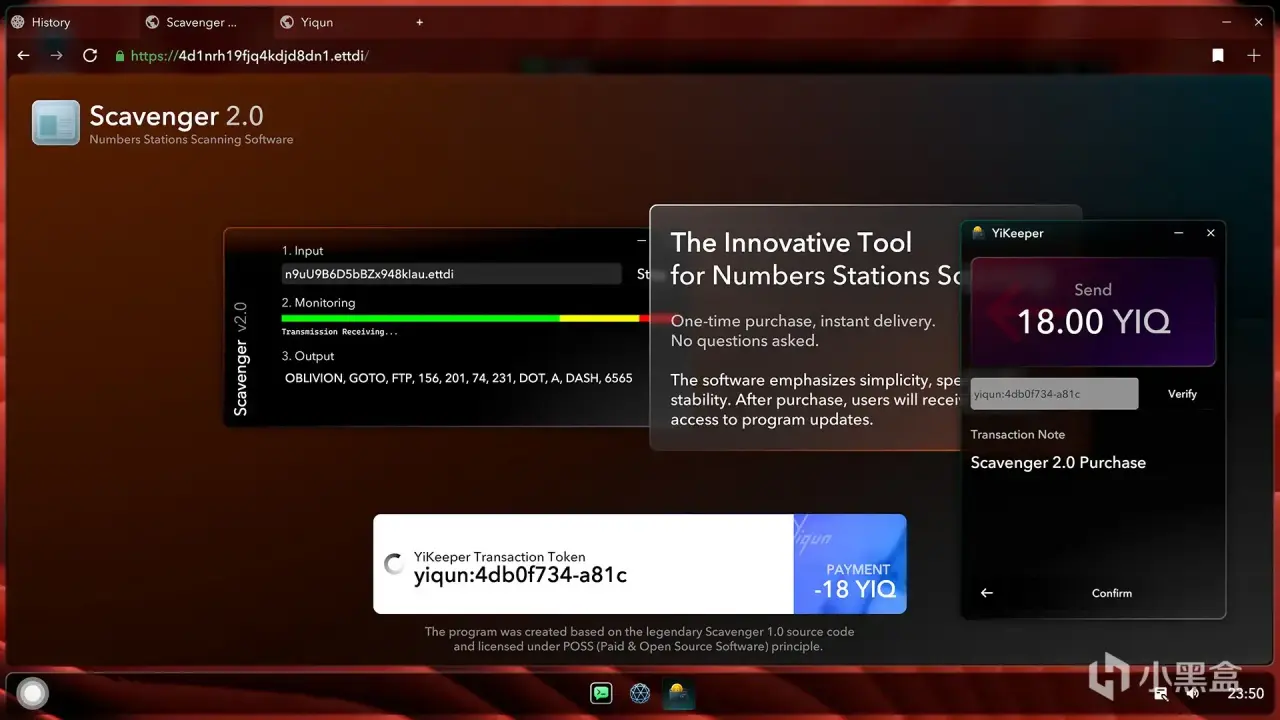
Task: Go back to the previous page
Action: (x=23, y=56)
